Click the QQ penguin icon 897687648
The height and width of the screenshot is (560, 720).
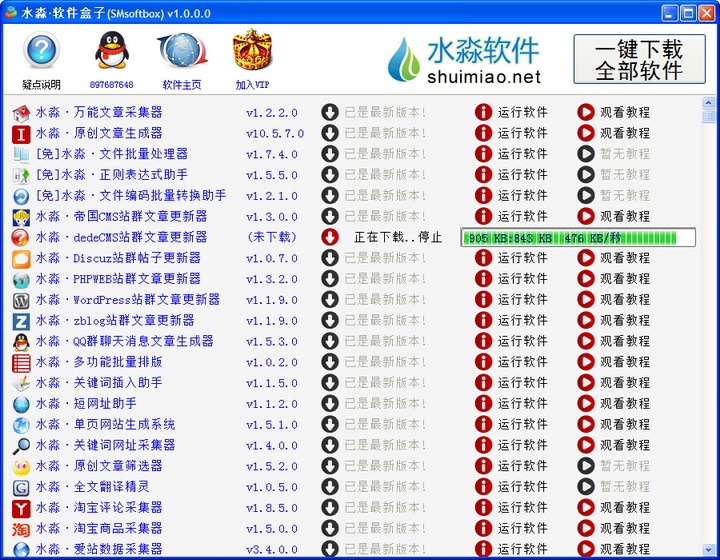112,50
